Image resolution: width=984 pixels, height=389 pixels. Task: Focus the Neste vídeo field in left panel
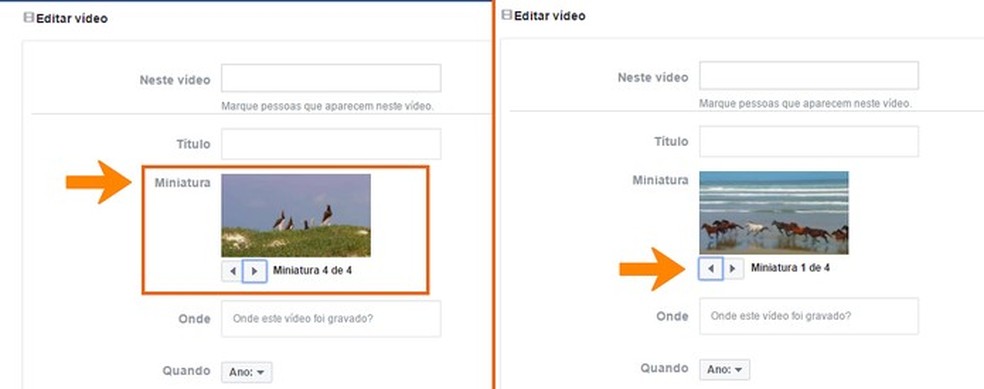(x=331, y=78)
